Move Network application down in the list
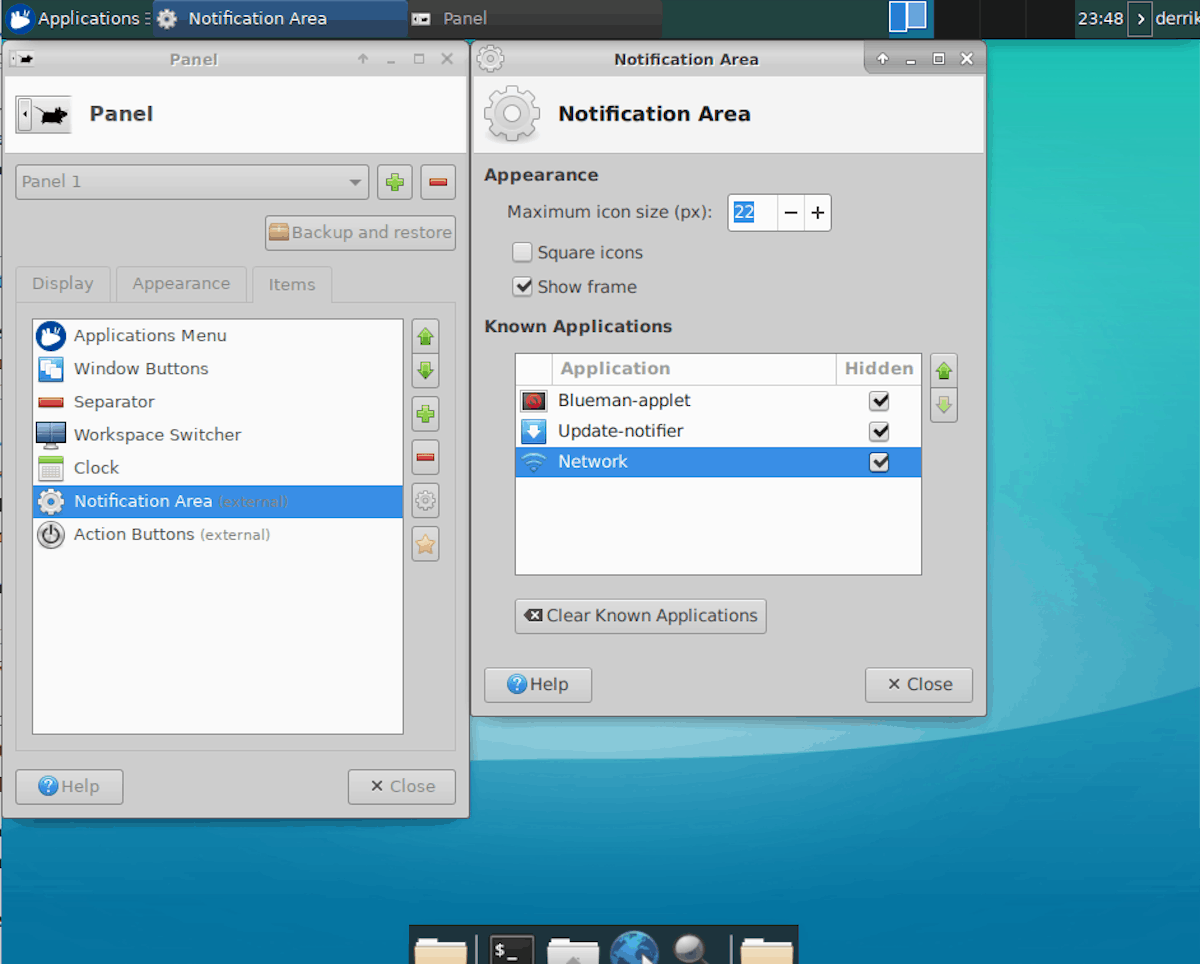Screen dimensions: 1200x964 click(x=943, y=405)
